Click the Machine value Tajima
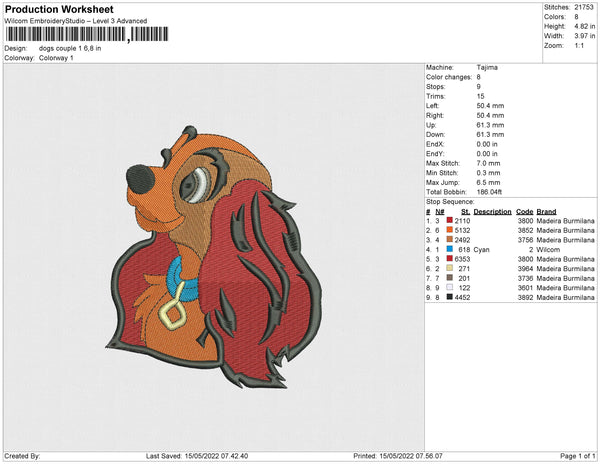This screenshot has width=600, height=464. pos(487,67)
